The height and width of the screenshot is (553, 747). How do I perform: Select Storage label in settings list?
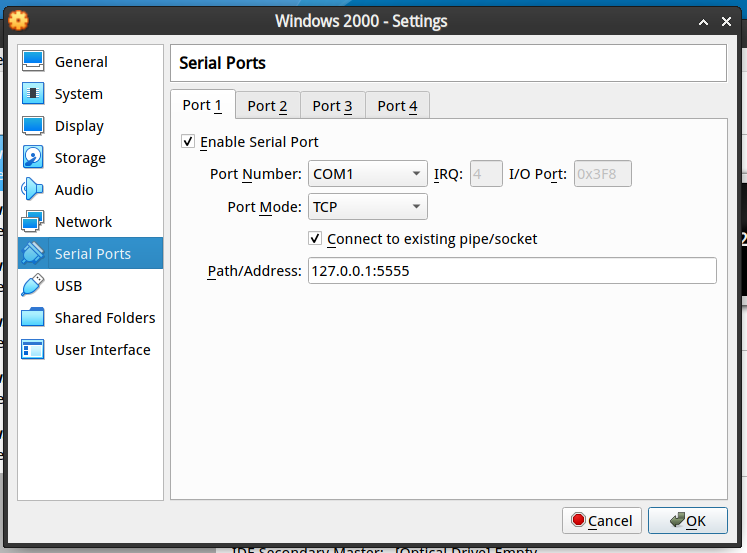coord(80,158)
